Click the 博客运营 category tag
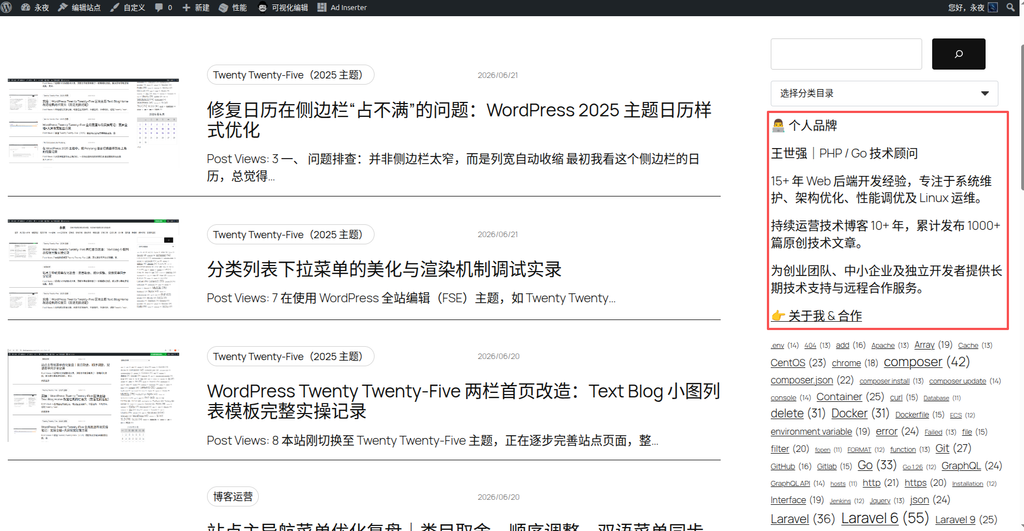 pos(232,497)
